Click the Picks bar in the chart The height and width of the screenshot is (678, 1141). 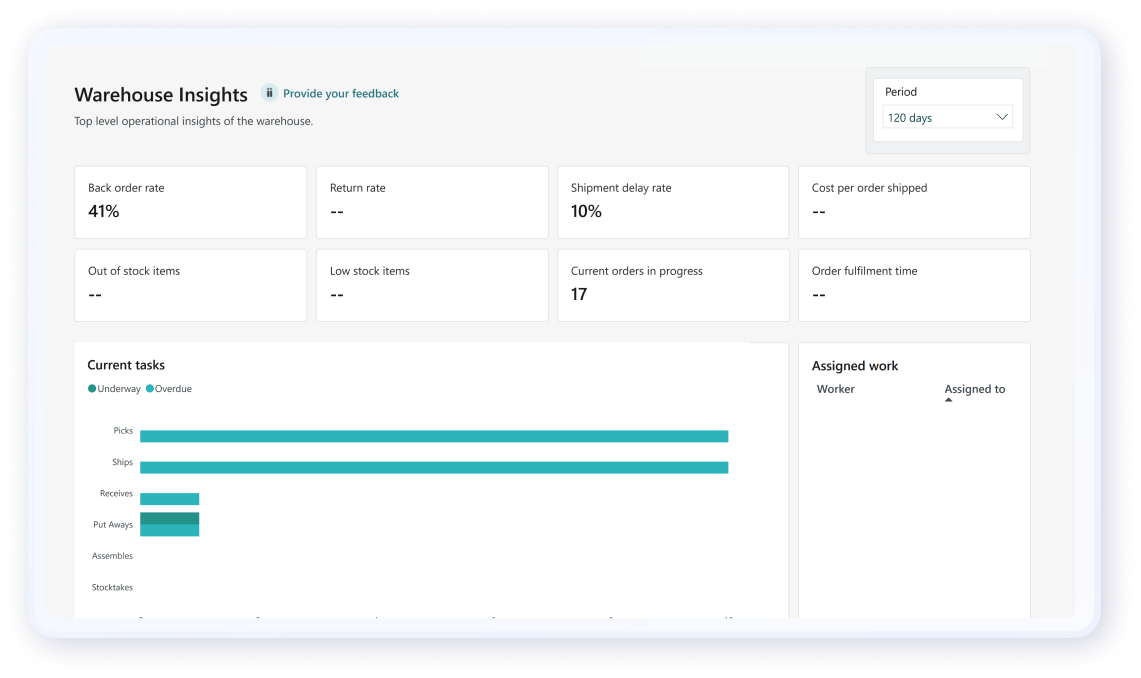pyautogui.click(x=433, y=436)
